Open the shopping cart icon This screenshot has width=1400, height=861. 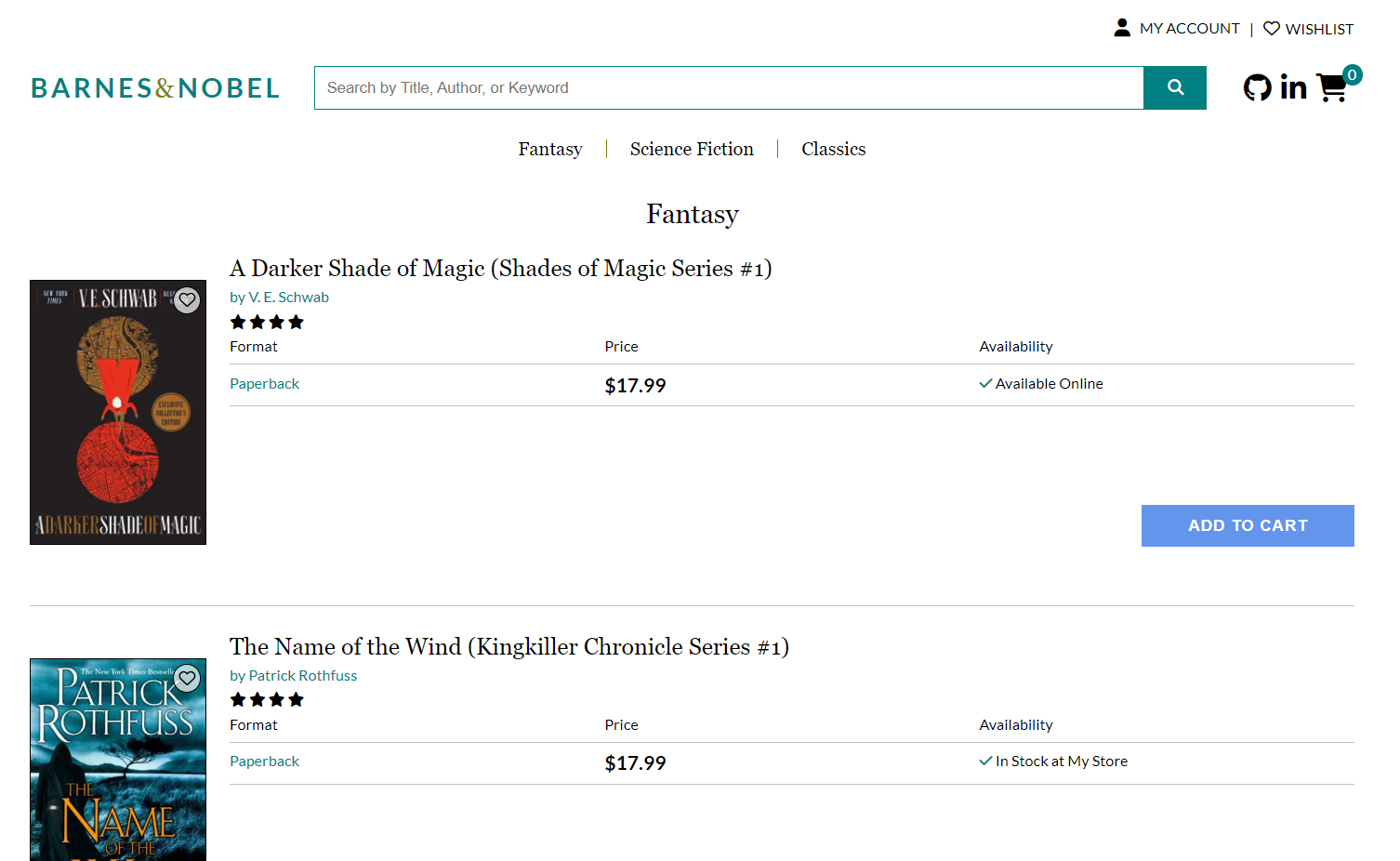[x=1332, y=87]
